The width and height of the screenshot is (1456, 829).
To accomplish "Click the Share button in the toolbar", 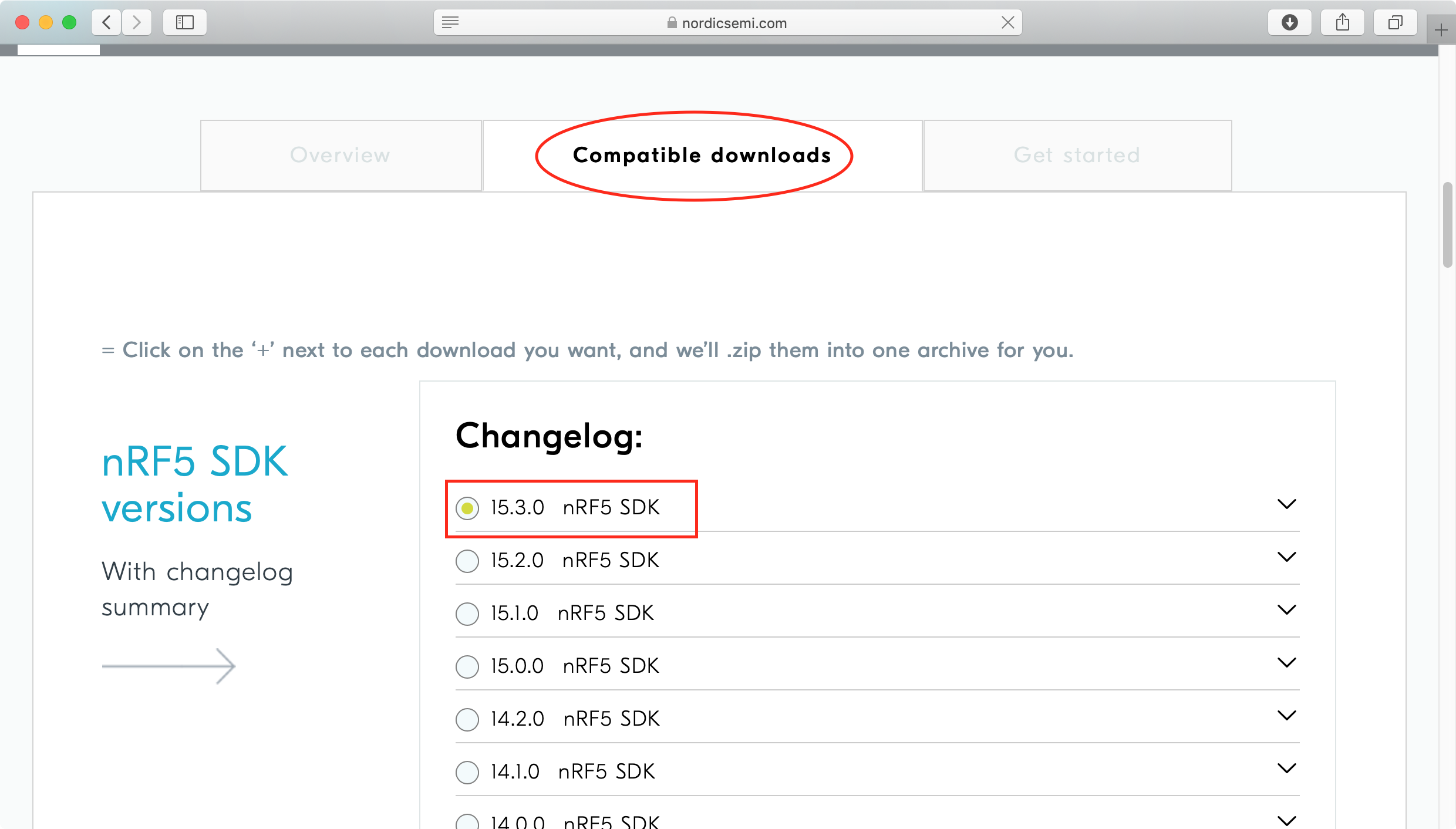I will click(1342, 22).
